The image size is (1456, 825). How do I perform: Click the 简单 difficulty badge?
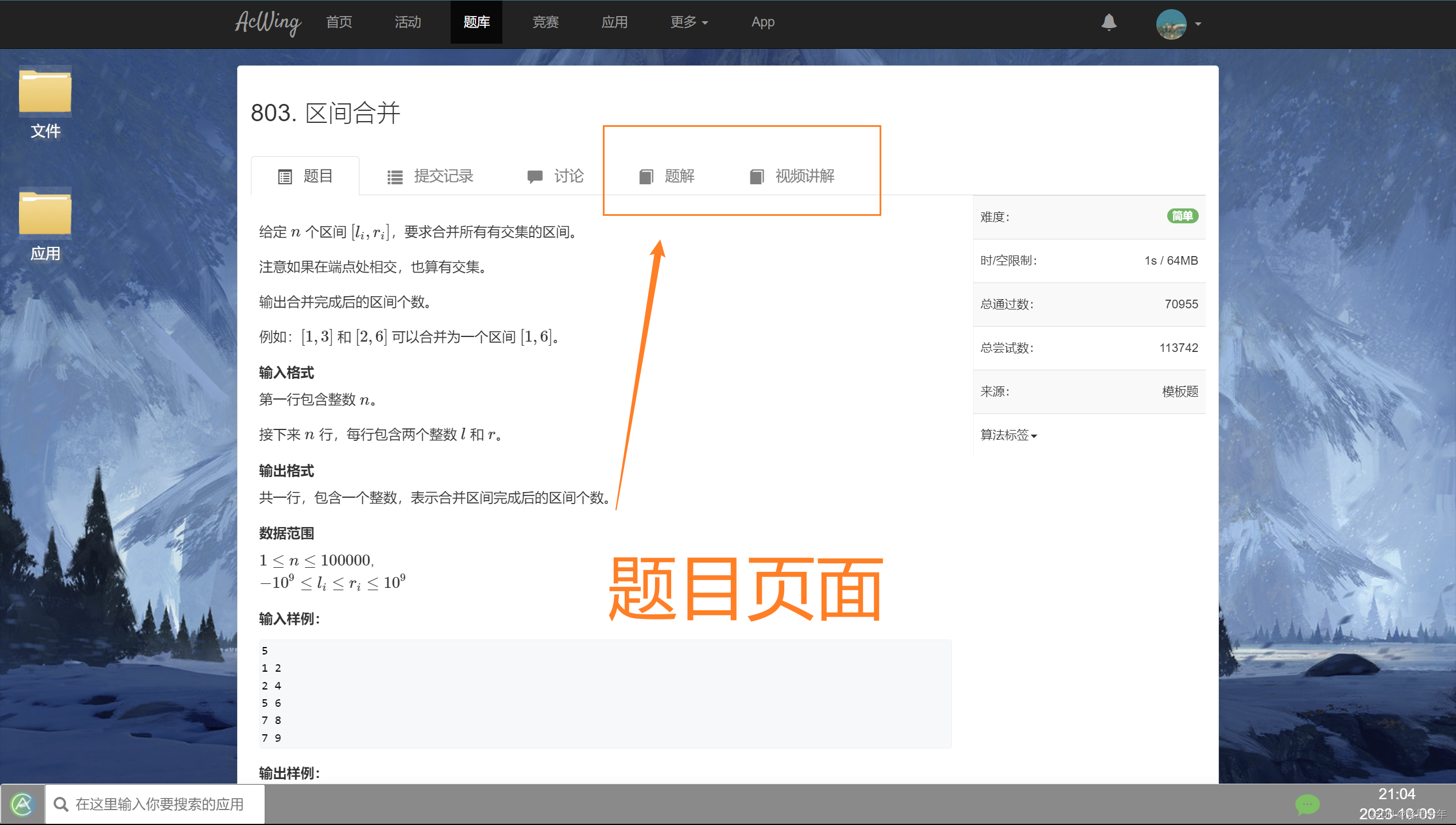[x=1182, y=216]
